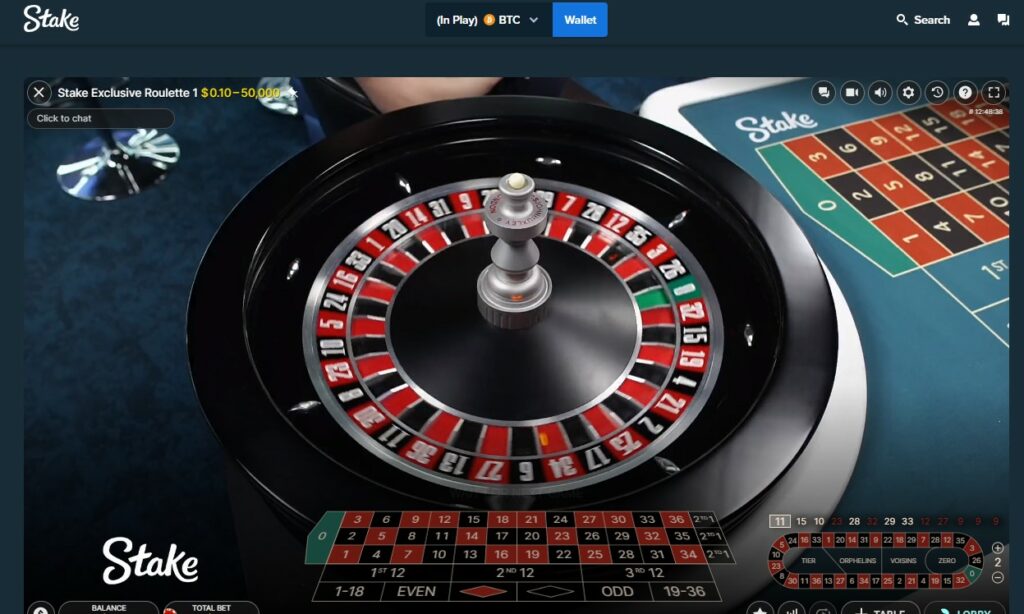
Task: Select the VOISINS racetrack section
Action: pos(903,561)
